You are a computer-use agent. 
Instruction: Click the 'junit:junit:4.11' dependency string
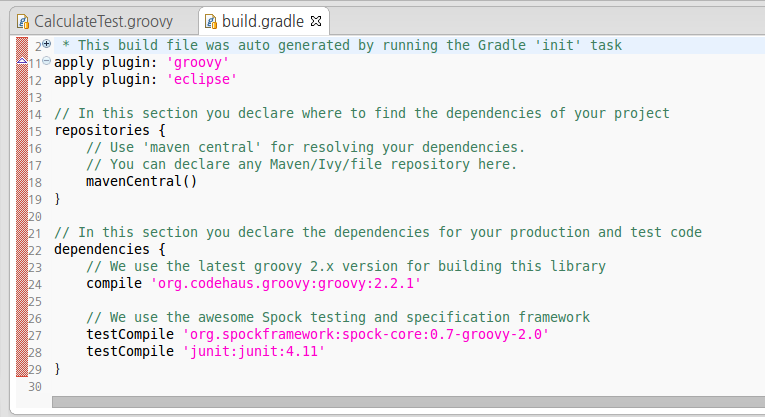(254, 352)
